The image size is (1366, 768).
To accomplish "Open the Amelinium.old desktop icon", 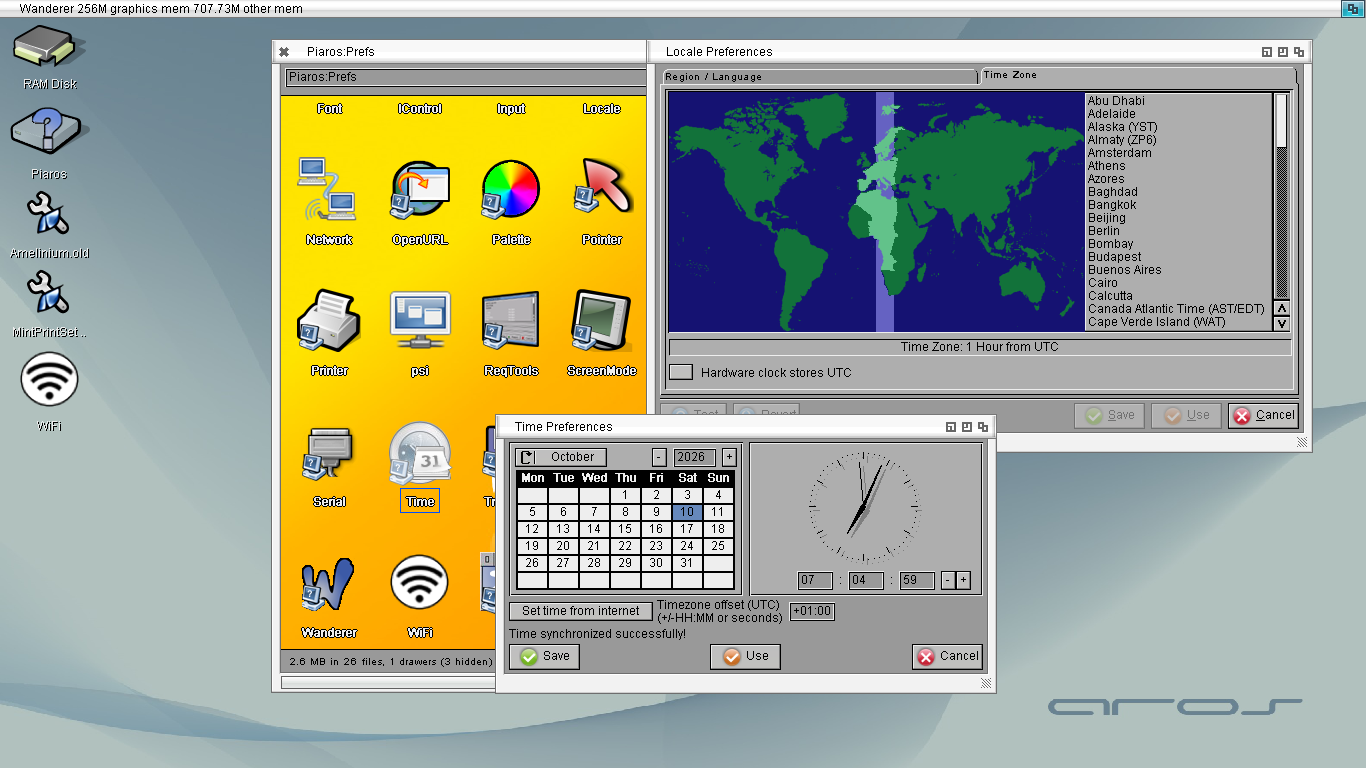I will tap(49, 215).
